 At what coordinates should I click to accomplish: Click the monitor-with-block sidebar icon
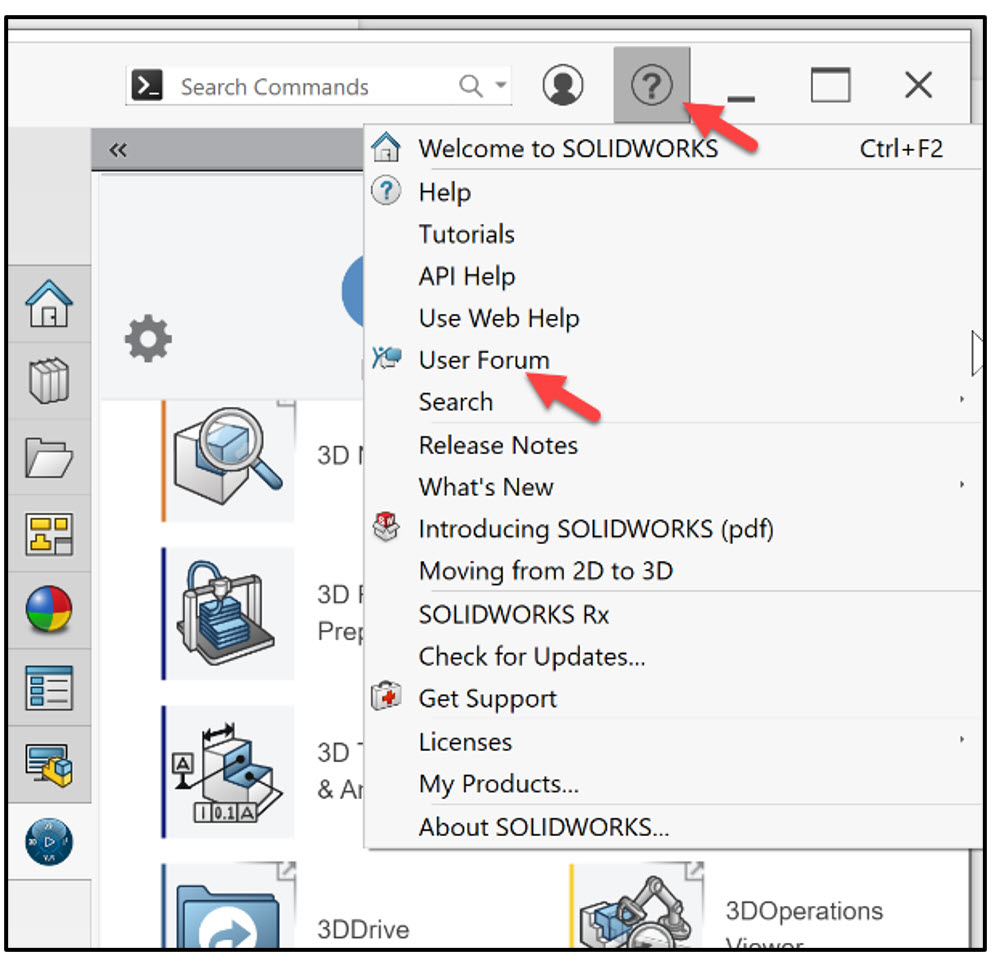point(49,764)
